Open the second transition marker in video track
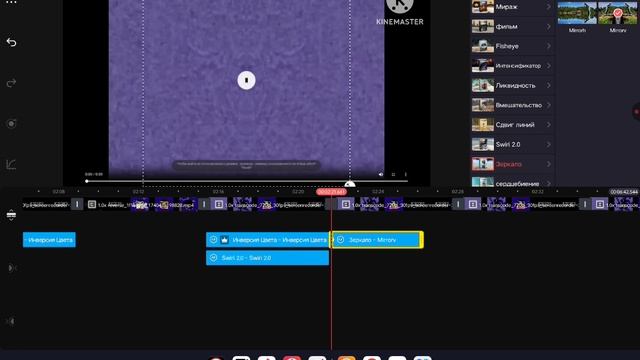Viewport: 640px width, 360px height. 204,204
